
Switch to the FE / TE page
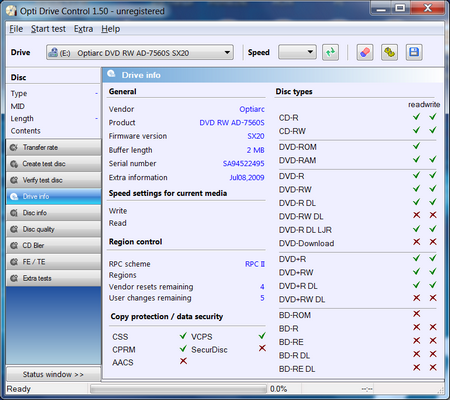click(x=54, y=262)
